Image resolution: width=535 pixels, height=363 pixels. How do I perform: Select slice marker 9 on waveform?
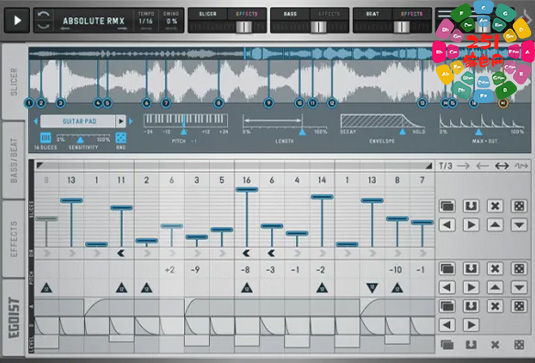[x=269, y=103]
